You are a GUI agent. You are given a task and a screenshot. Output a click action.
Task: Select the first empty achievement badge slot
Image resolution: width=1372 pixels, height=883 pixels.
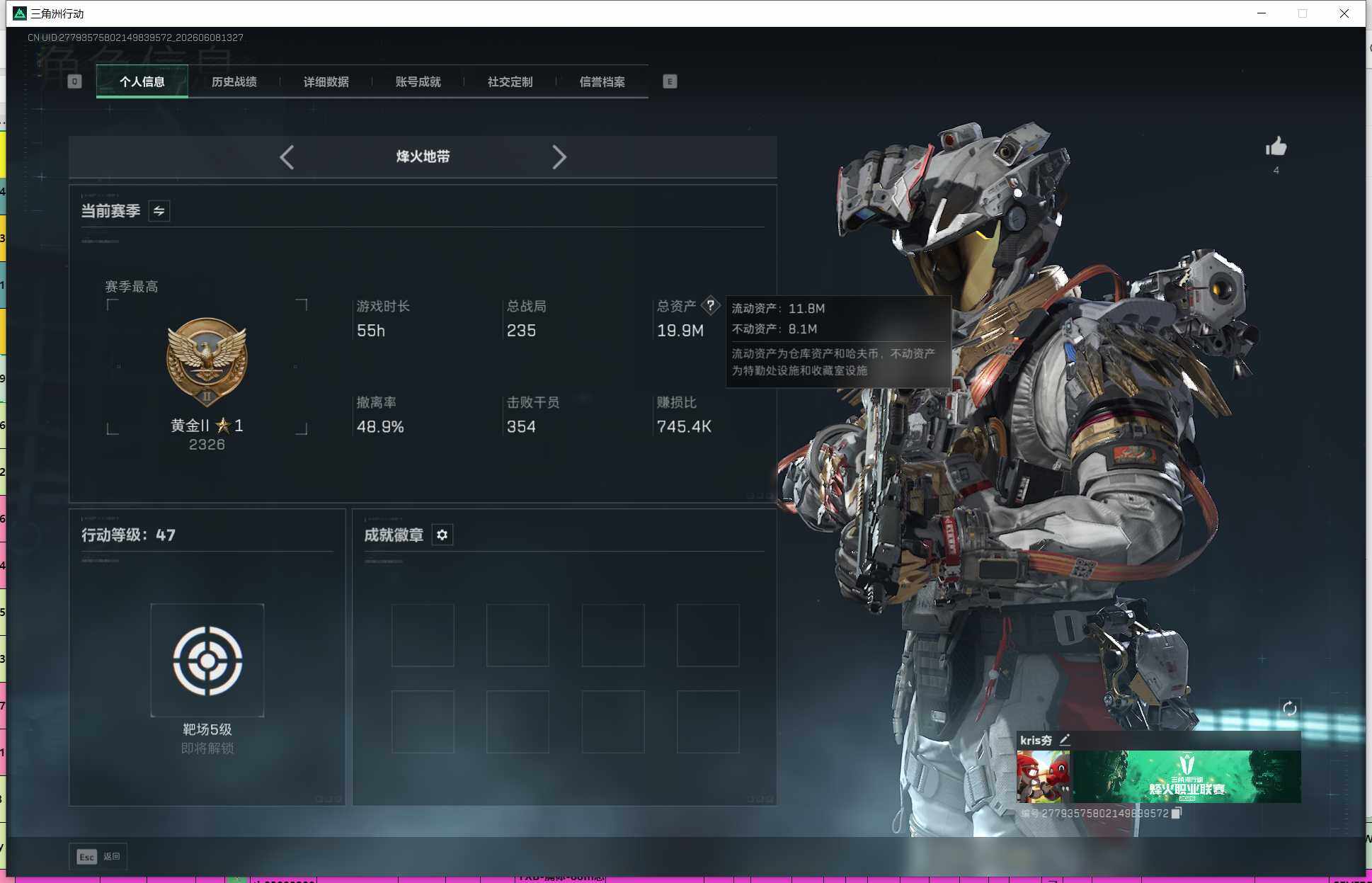(x=423, y=635)
